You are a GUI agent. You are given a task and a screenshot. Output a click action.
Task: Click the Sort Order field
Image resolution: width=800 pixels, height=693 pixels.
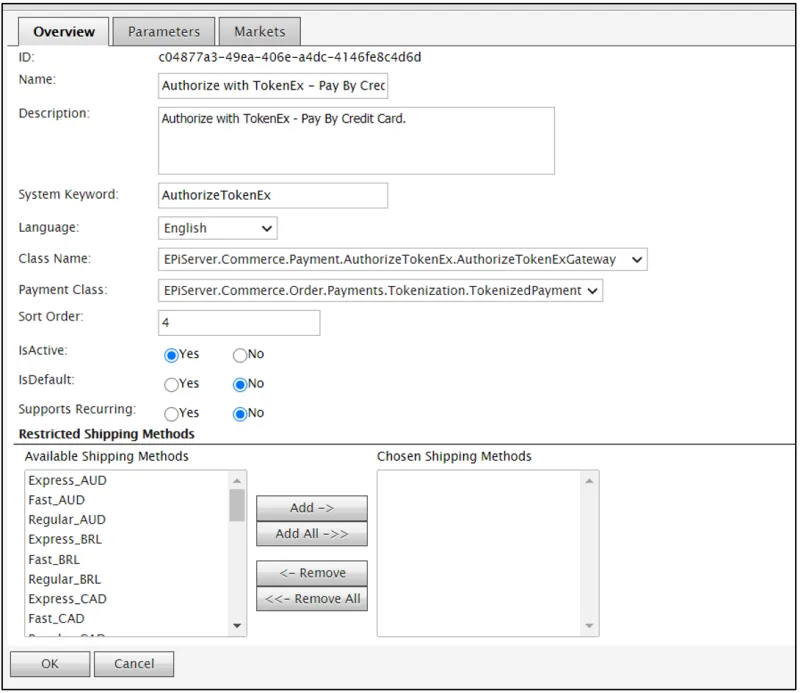point(239,323)
